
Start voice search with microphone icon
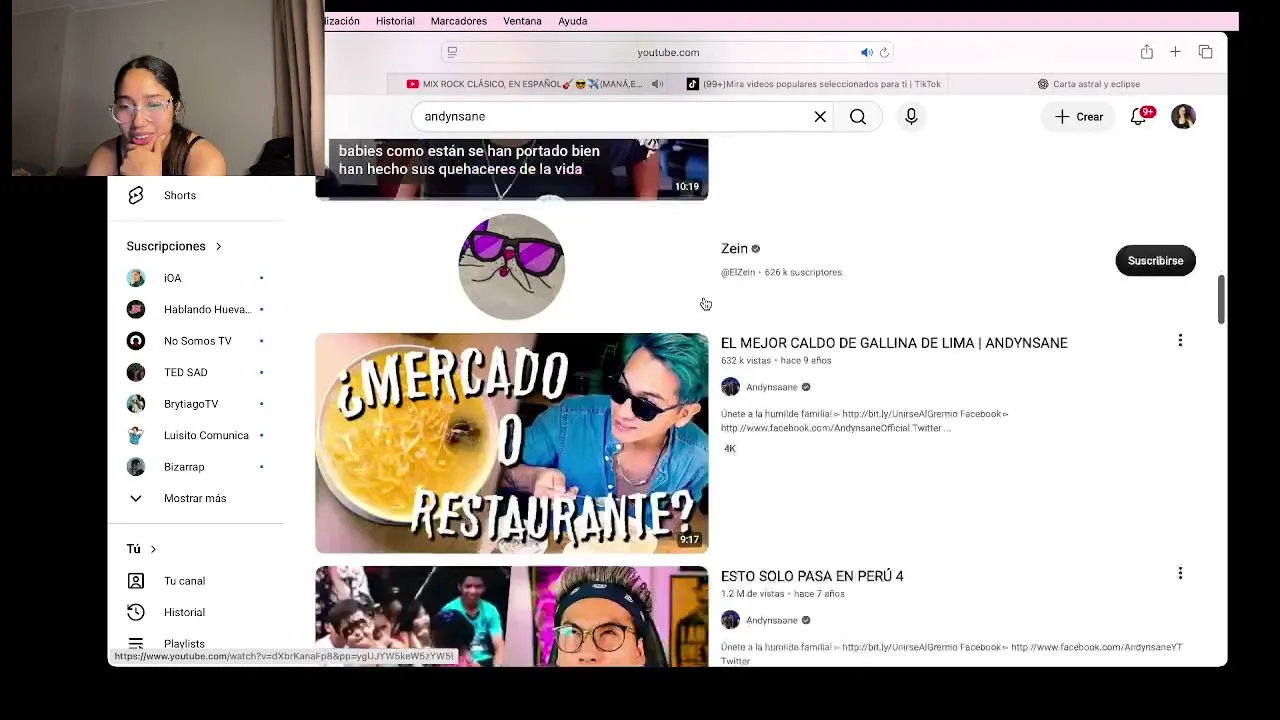point(911,117)
